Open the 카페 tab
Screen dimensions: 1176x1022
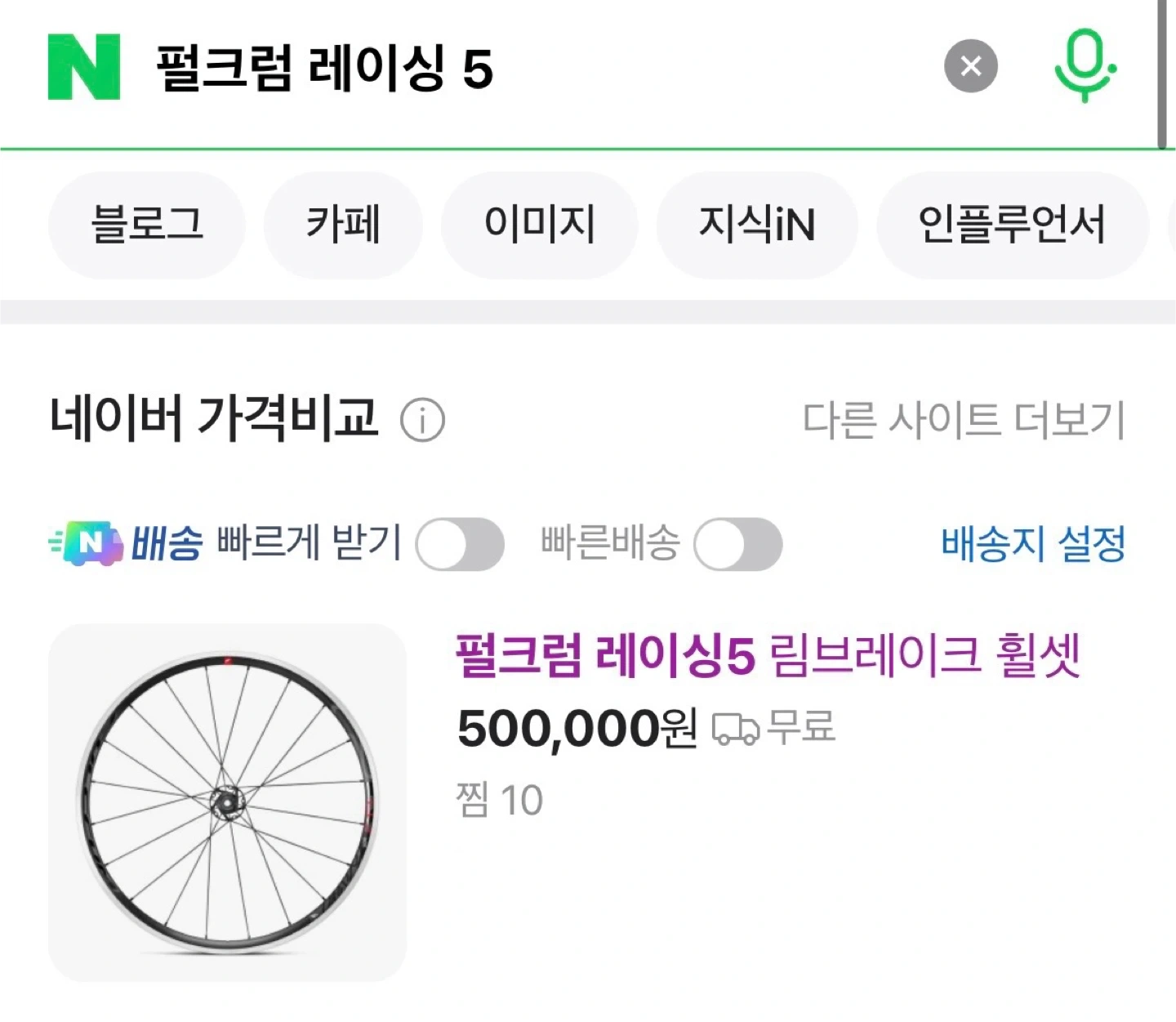(x=343, y=225)
